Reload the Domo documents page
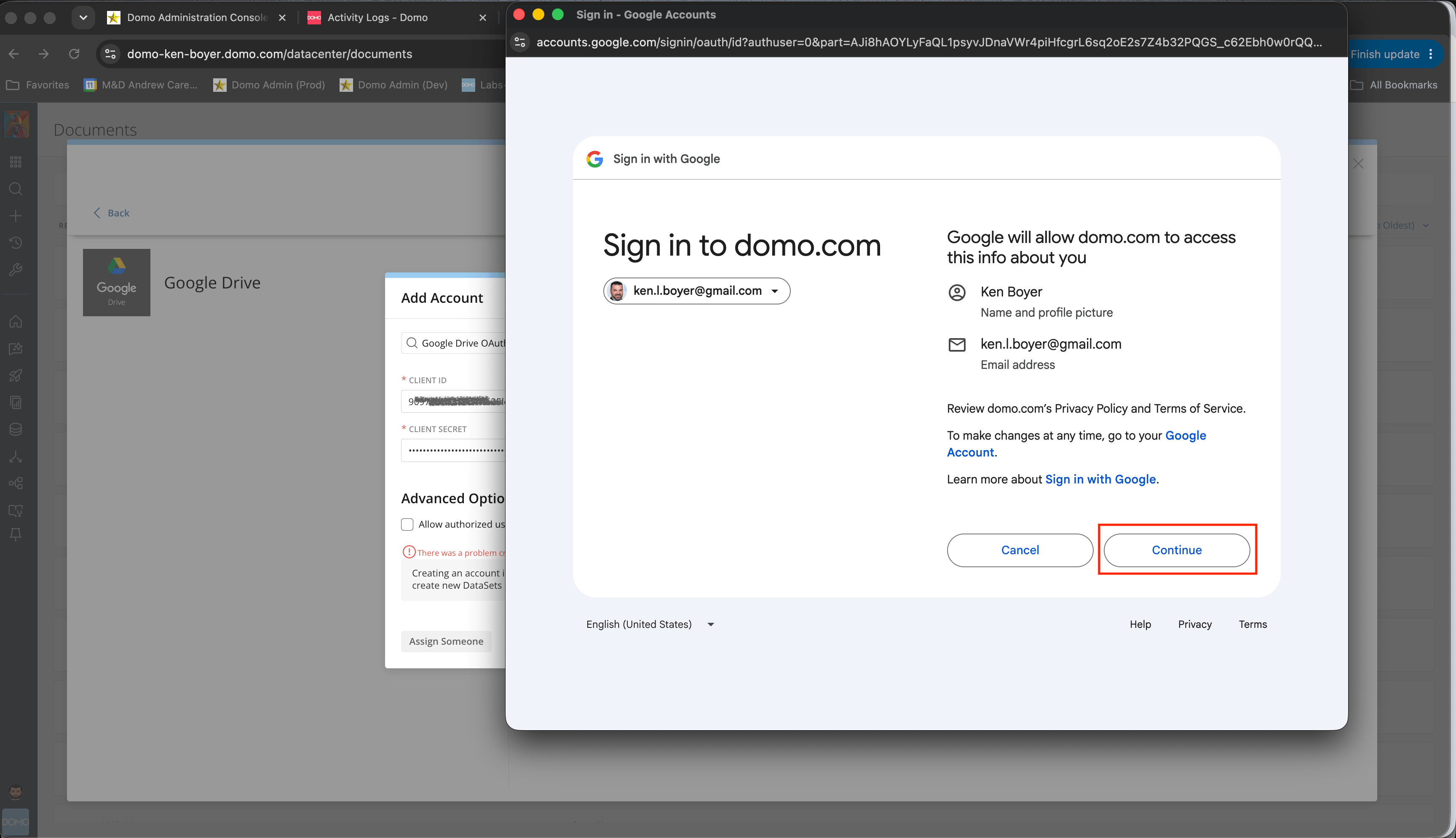The width and height of the screenshot is (1456, 838). pos(74,54)
